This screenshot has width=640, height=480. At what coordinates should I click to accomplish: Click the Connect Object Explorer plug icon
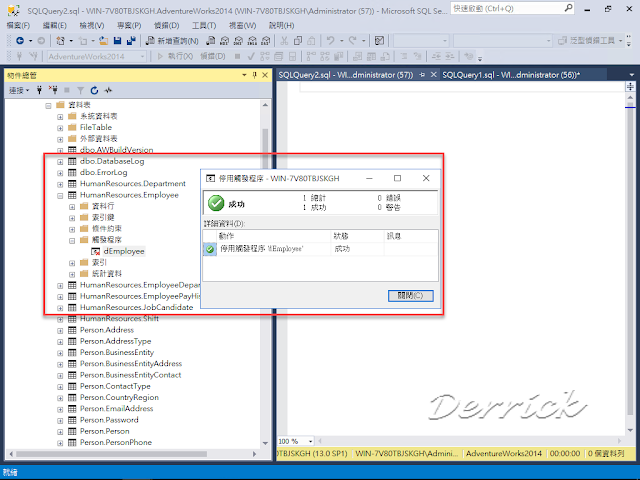click(x=39, y=90)
